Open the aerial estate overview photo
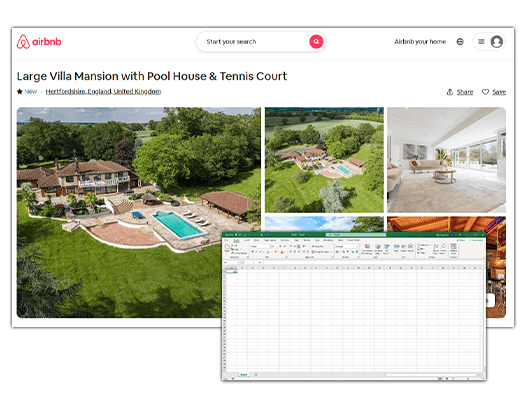Screen dimensions: 528x395 point(324,160)
